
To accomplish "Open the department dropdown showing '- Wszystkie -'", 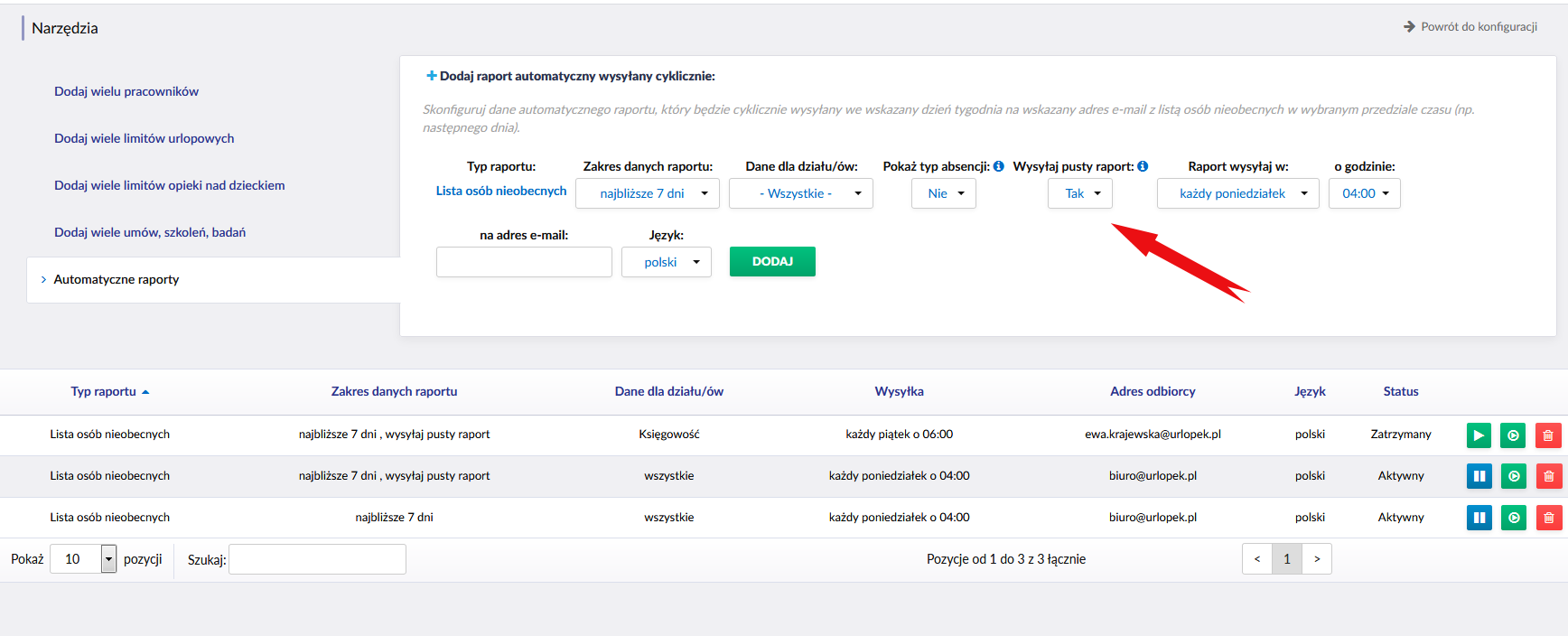I will pyautogui.click(x=801, y=193).
